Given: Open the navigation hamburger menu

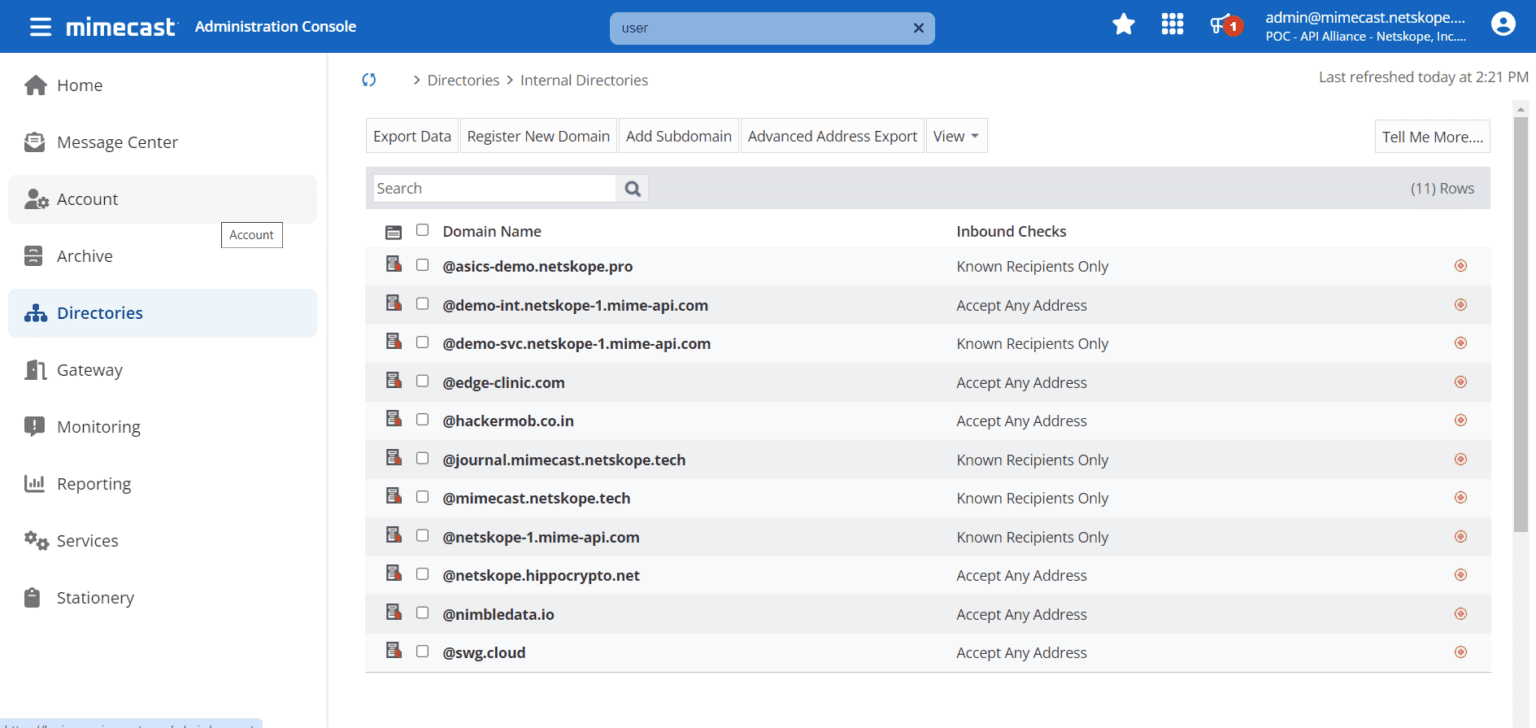Looking at the screenshot, I should click(x=41, y=26).
